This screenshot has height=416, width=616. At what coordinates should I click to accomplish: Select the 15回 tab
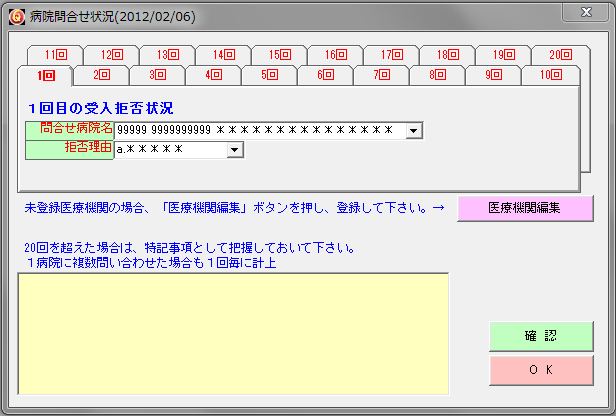[279, 55]
